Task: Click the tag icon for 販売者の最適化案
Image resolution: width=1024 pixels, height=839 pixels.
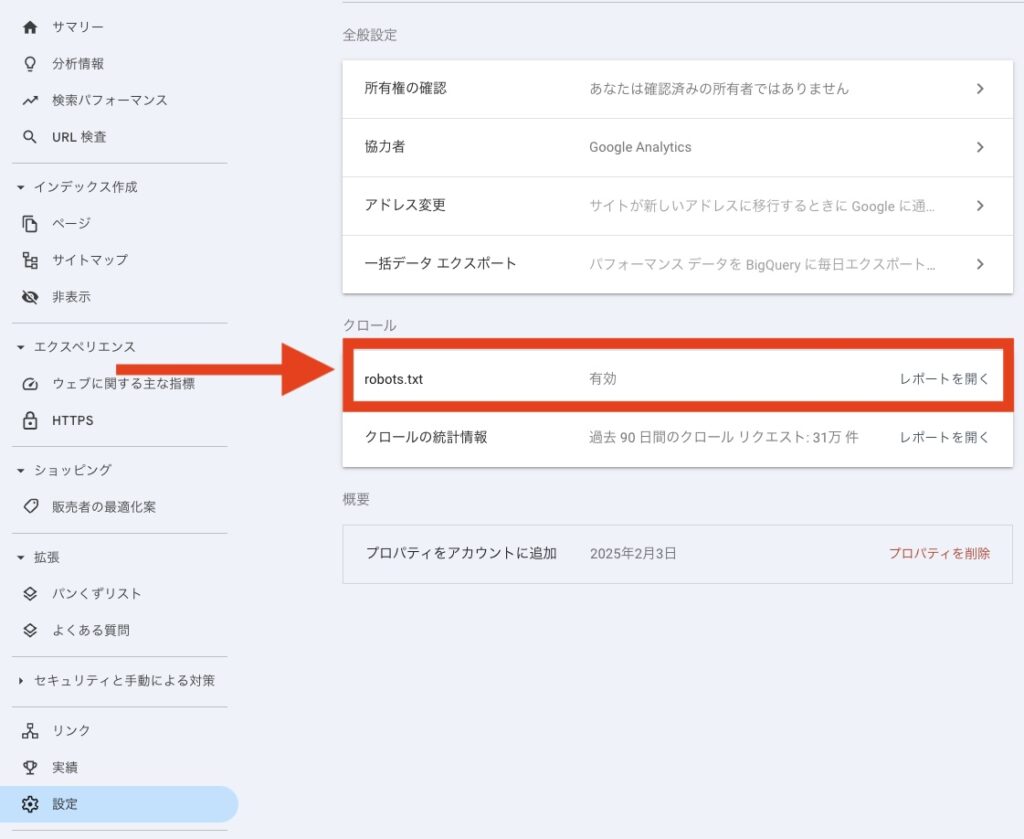Action: [30, 507]
